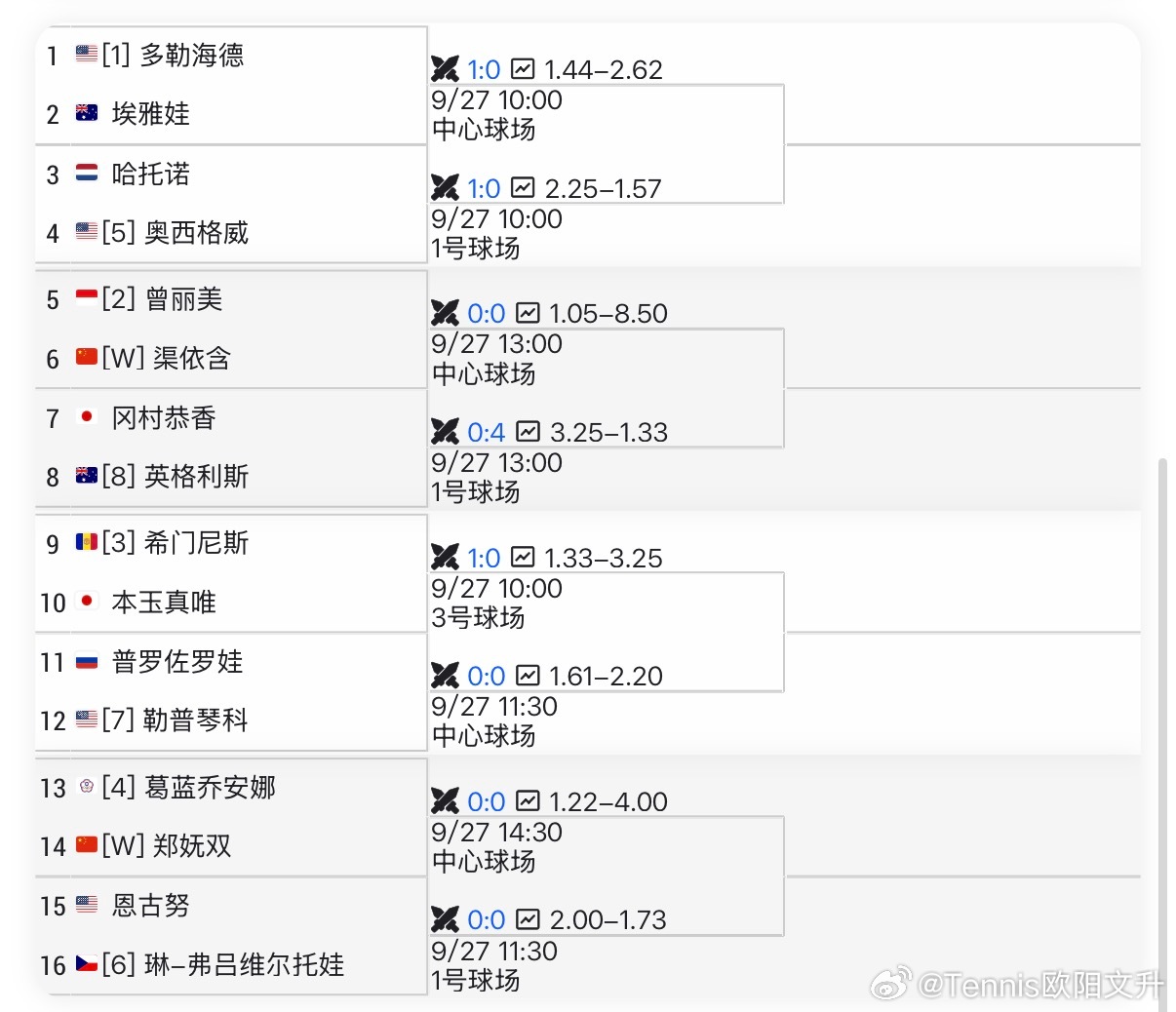Click the USA flag beside 恩古努
Image resolution: width=1176 pixels, height=1012 pixels.
[87, 905]
